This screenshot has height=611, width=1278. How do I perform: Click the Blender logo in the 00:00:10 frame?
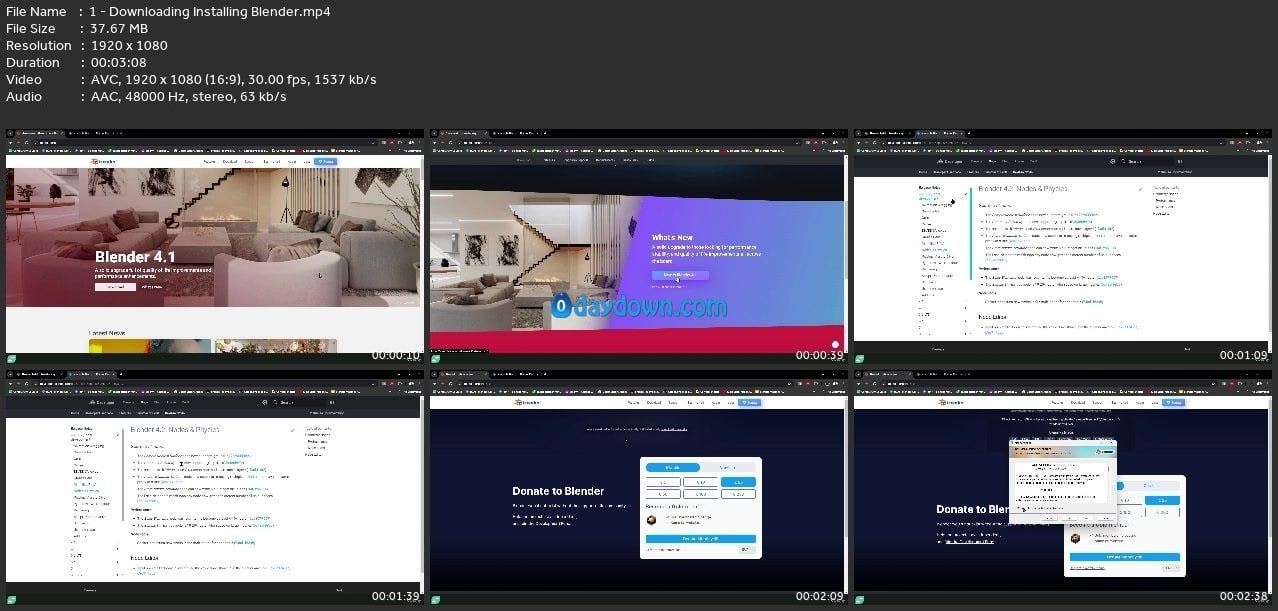click(104, 161)
